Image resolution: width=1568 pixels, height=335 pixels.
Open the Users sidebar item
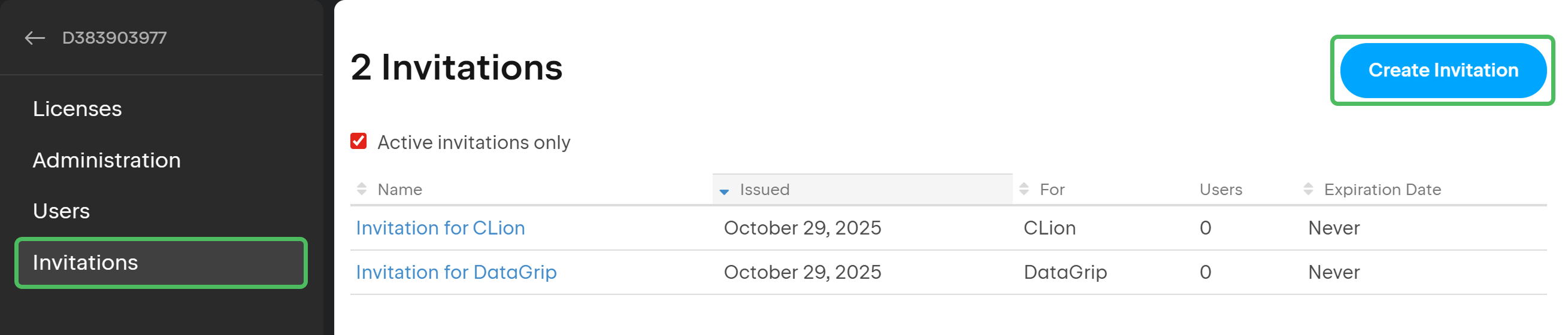[x=62, y=211]
